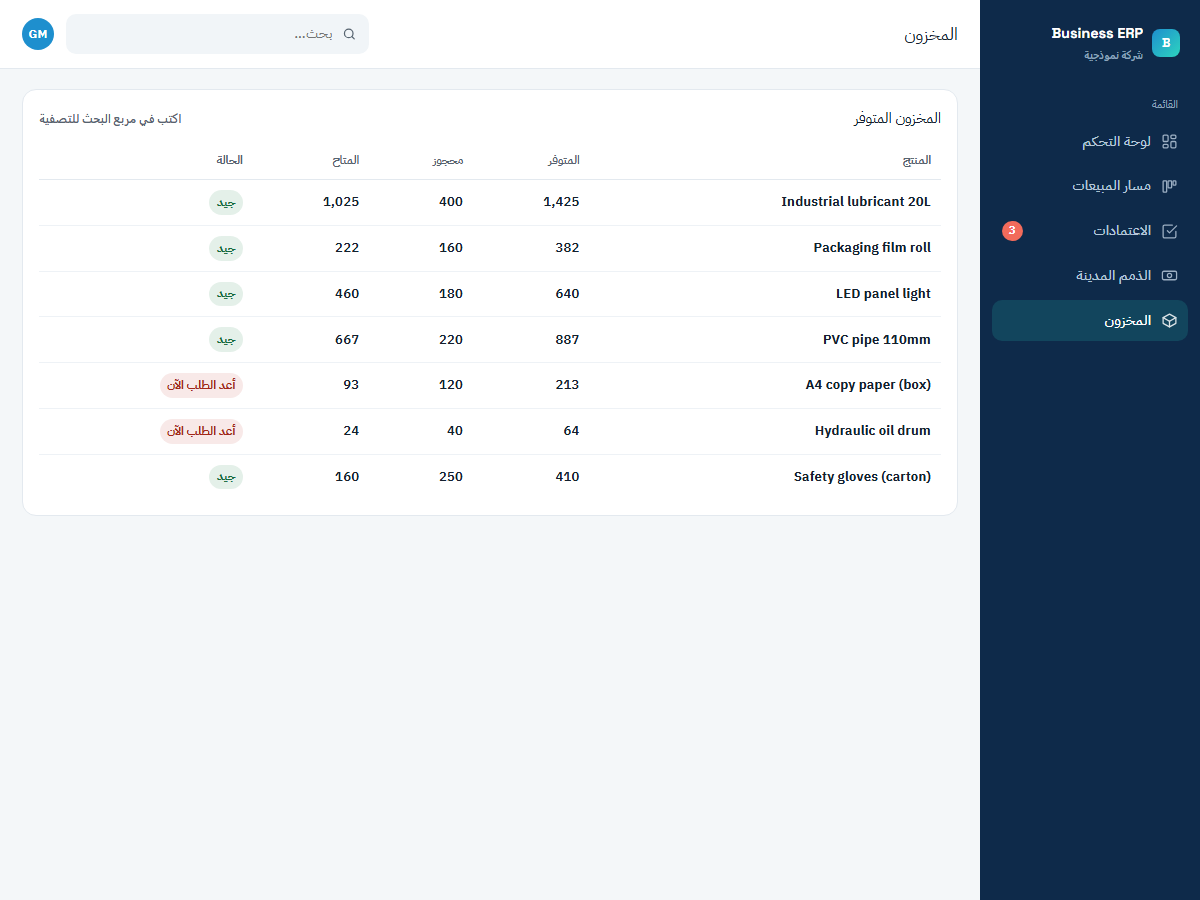Click the receivables banknote icon

[x=1169, y=276]
